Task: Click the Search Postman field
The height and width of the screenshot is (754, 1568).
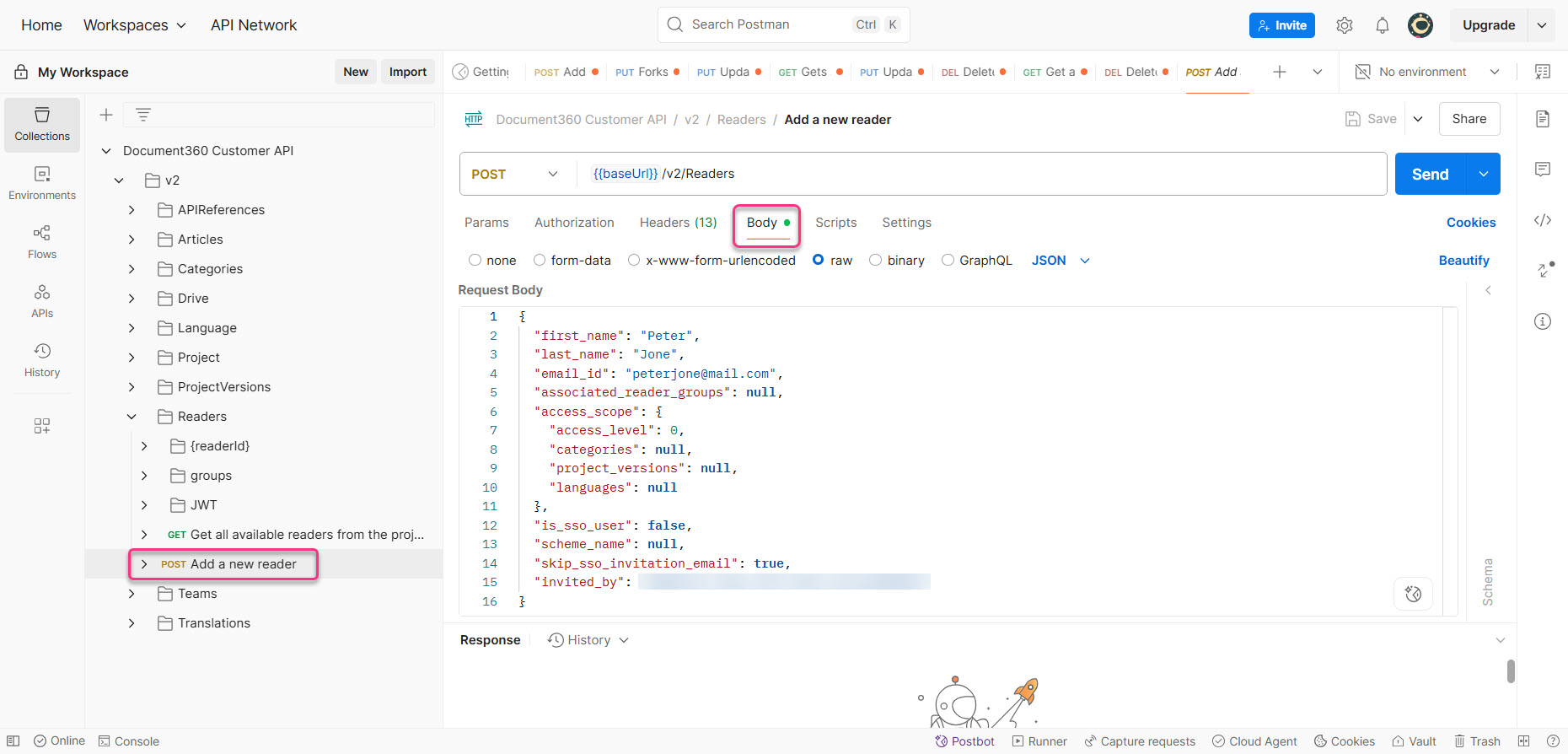Action: 783,24
